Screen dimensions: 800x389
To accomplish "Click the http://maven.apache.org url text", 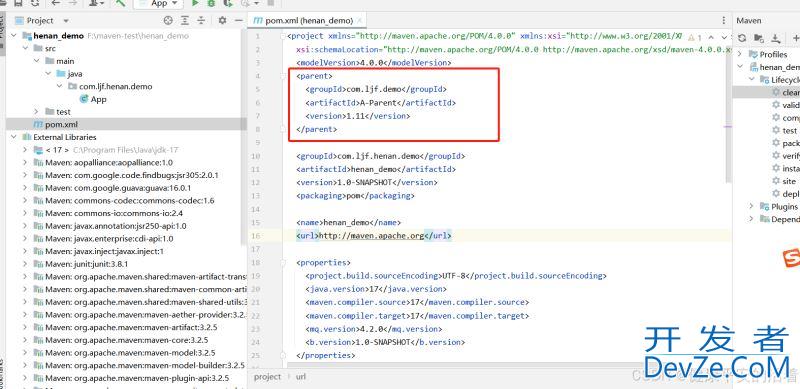I will coord(371,236).
